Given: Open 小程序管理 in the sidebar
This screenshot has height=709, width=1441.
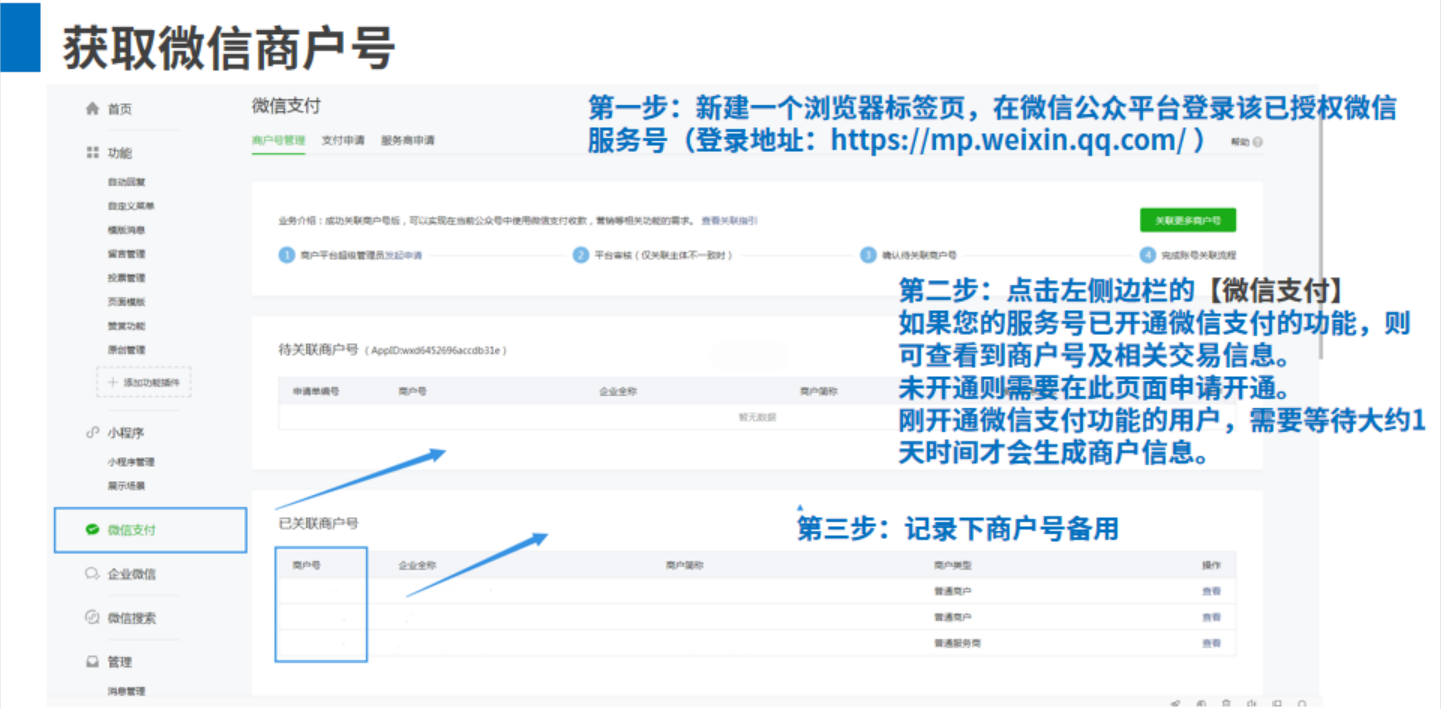Looking at the screenshot, I should [x=131, y=462].
